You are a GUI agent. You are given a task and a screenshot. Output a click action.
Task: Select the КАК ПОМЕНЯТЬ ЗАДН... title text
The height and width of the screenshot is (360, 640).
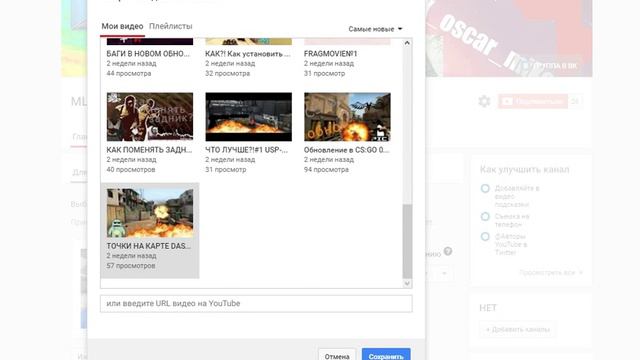(149, 150)
